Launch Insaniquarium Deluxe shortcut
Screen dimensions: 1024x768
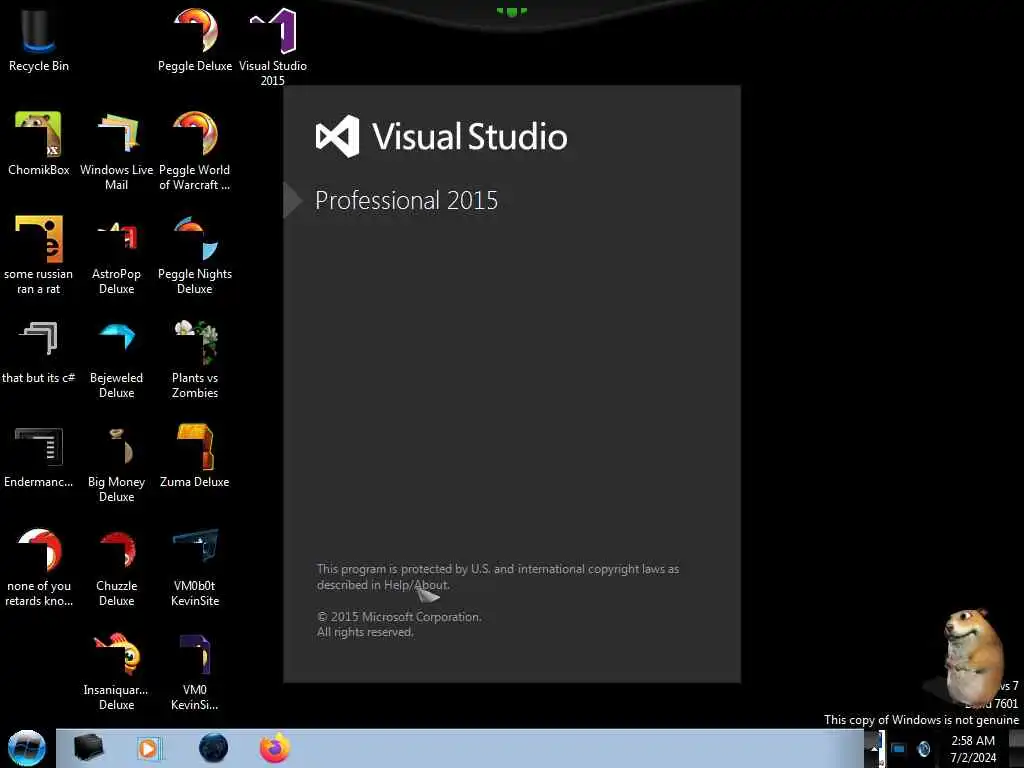tap(117, 671)
